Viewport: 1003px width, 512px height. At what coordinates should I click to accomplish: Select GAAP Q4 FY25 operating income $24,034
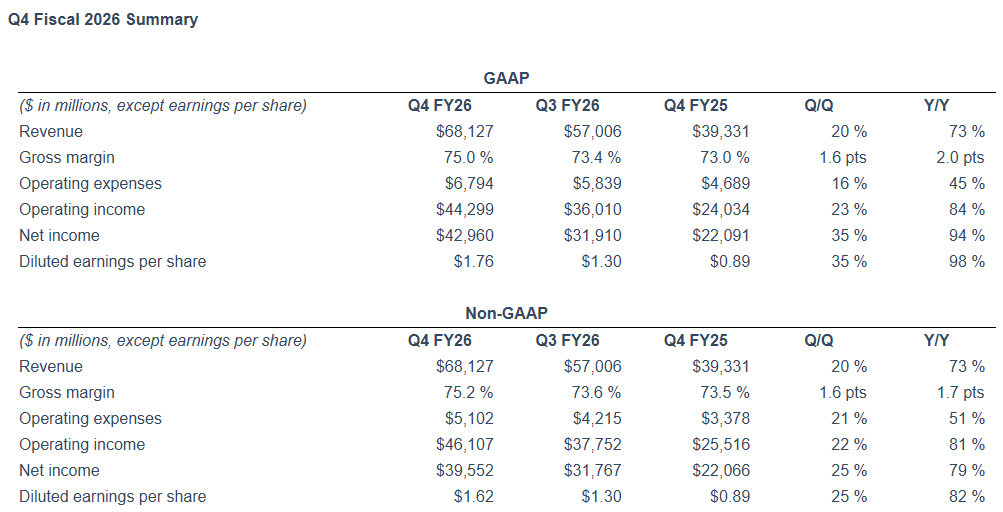click(x=721, y=210)
